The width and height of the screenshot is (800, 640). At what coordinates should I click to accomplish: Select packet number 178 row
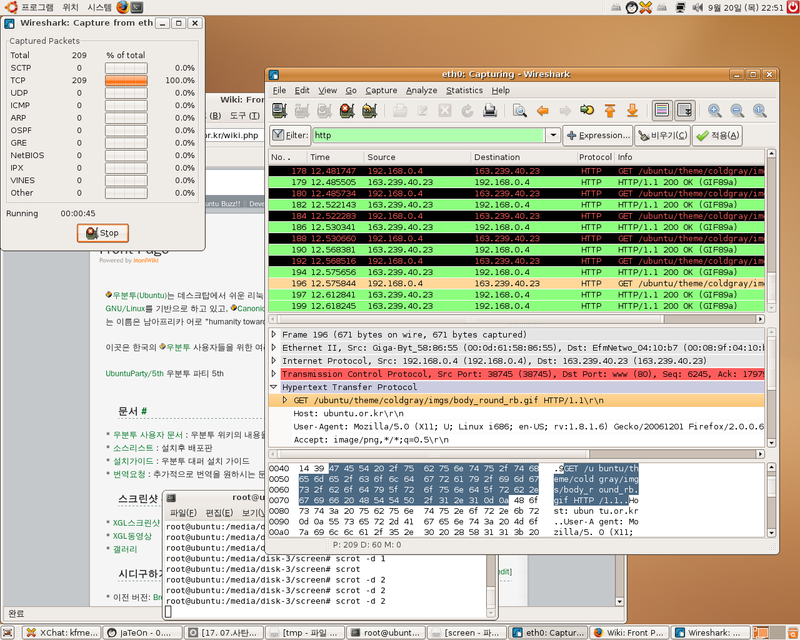coord(516,171)
